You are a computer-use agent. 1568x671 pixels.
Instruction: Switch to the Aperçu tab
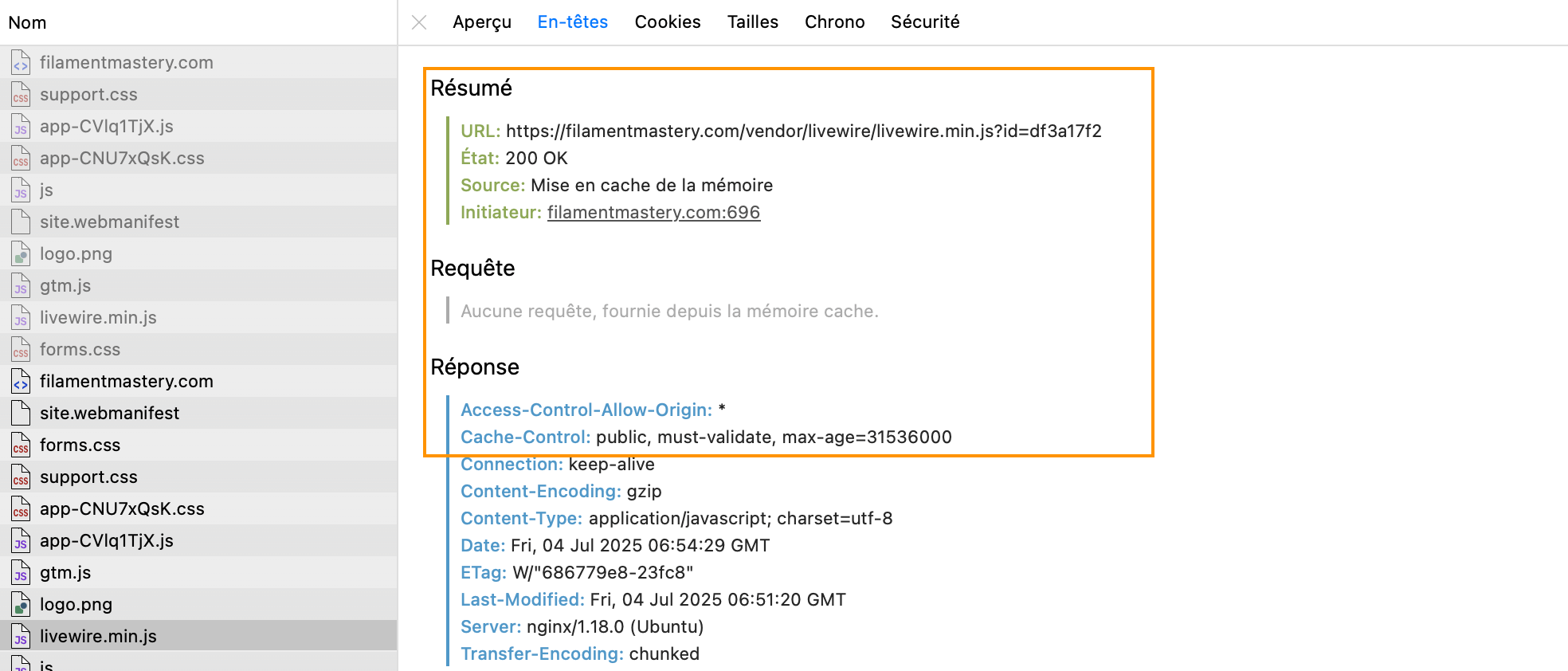tap(482, 22)
